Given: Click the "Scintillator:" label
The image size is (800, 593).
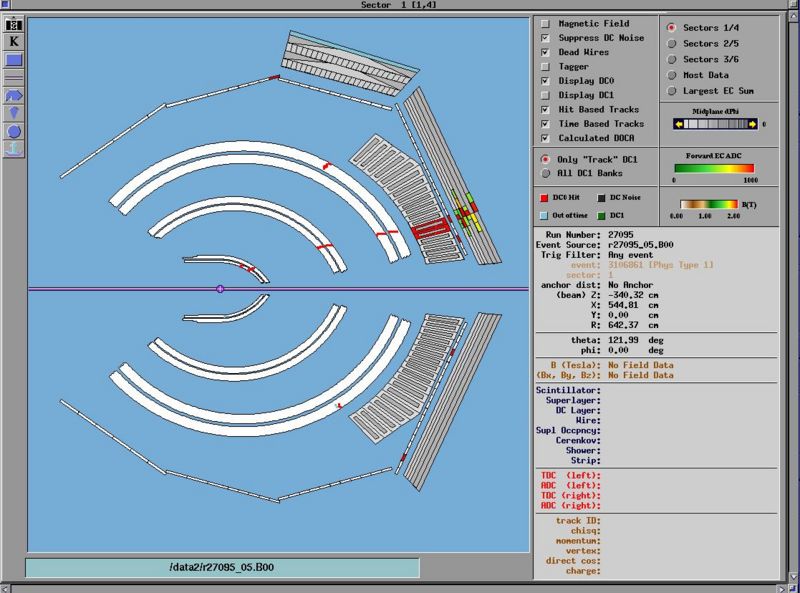Looking at the screenshot, I should click(568, 390).
